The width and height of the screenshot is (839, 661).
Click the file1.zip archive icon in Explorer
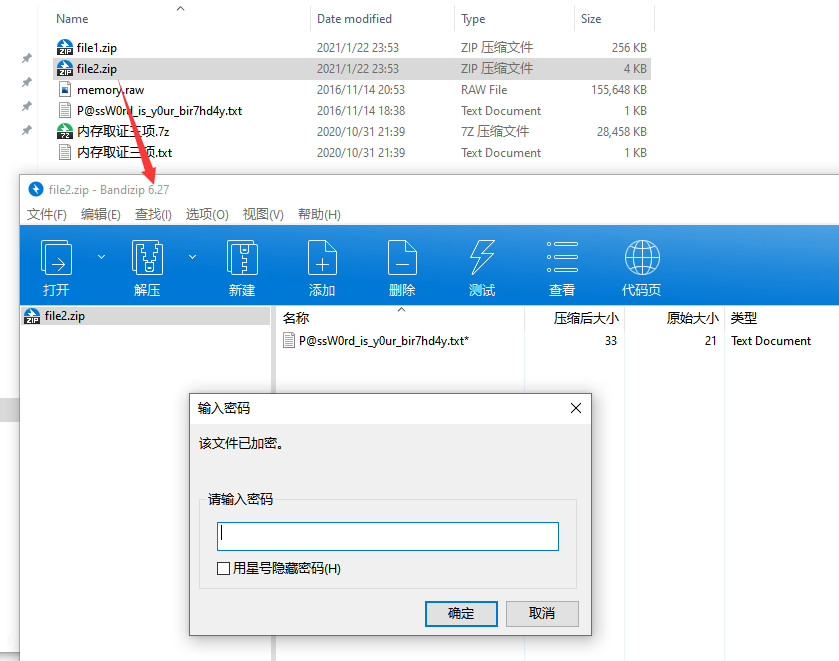point(63,47)
